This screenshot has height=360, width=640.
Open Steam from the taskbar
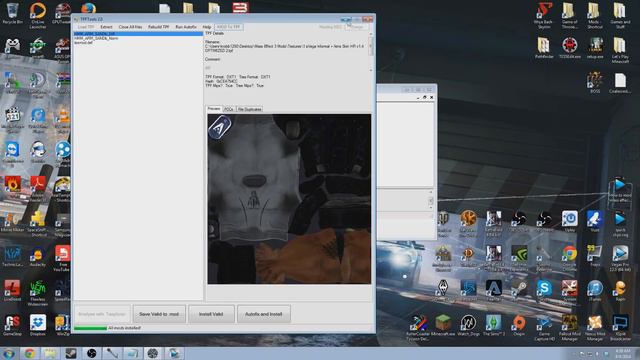(x=71, y=353)
